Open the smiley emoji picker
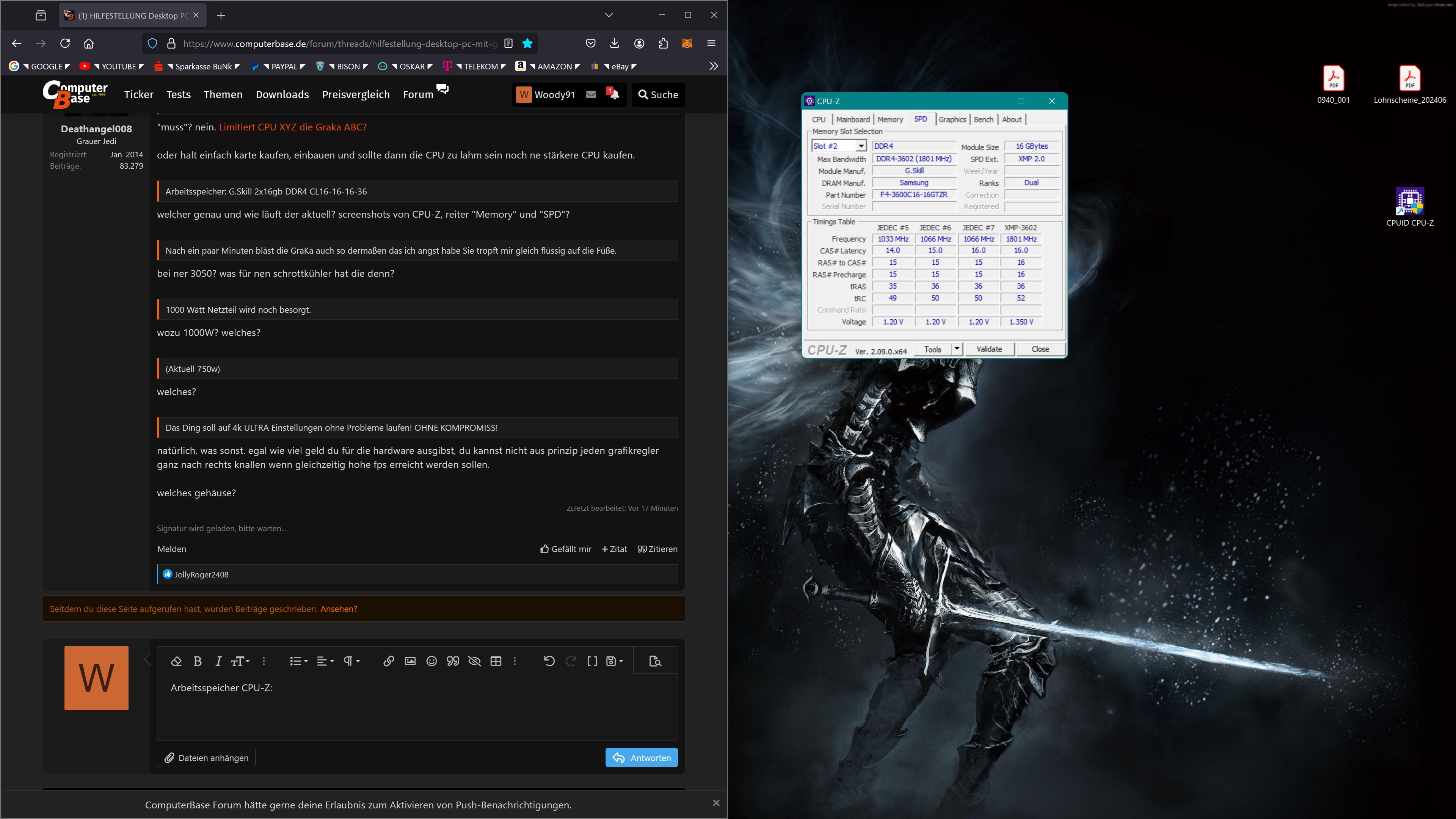Screen dimensions: 1456x819 point(431,661)
